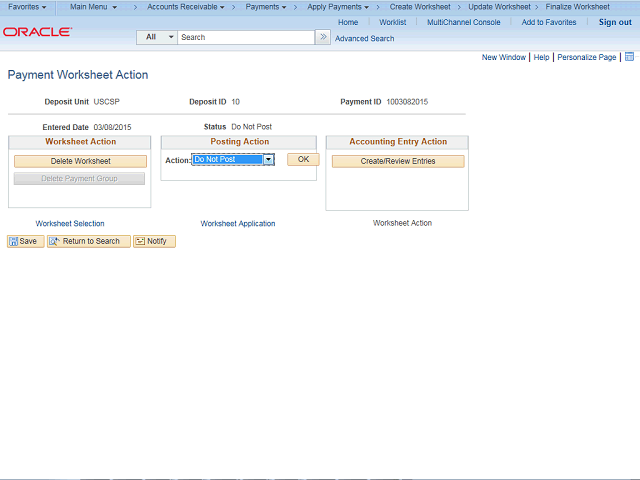Expand the Apply Payments breadcrumb menu
The width and height of the screenshot is (640, 480).
click(338, 7)
